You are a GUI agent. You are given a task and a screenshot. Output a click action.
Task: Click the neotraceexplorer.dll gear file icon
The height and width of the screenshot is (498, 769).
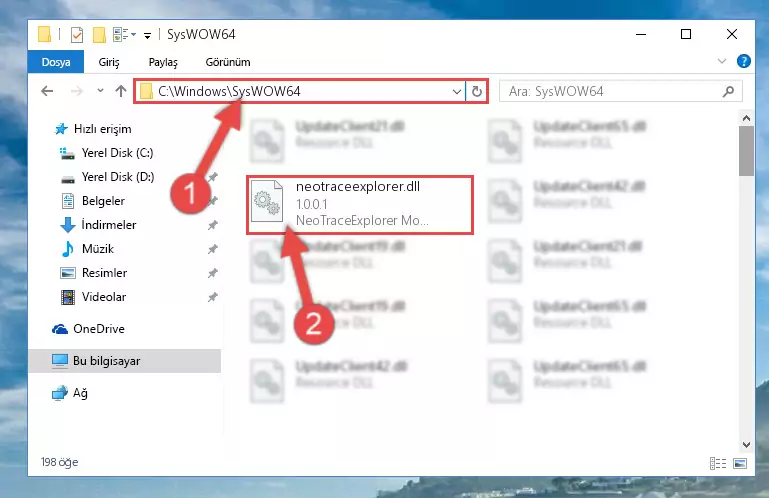[267, 202]
